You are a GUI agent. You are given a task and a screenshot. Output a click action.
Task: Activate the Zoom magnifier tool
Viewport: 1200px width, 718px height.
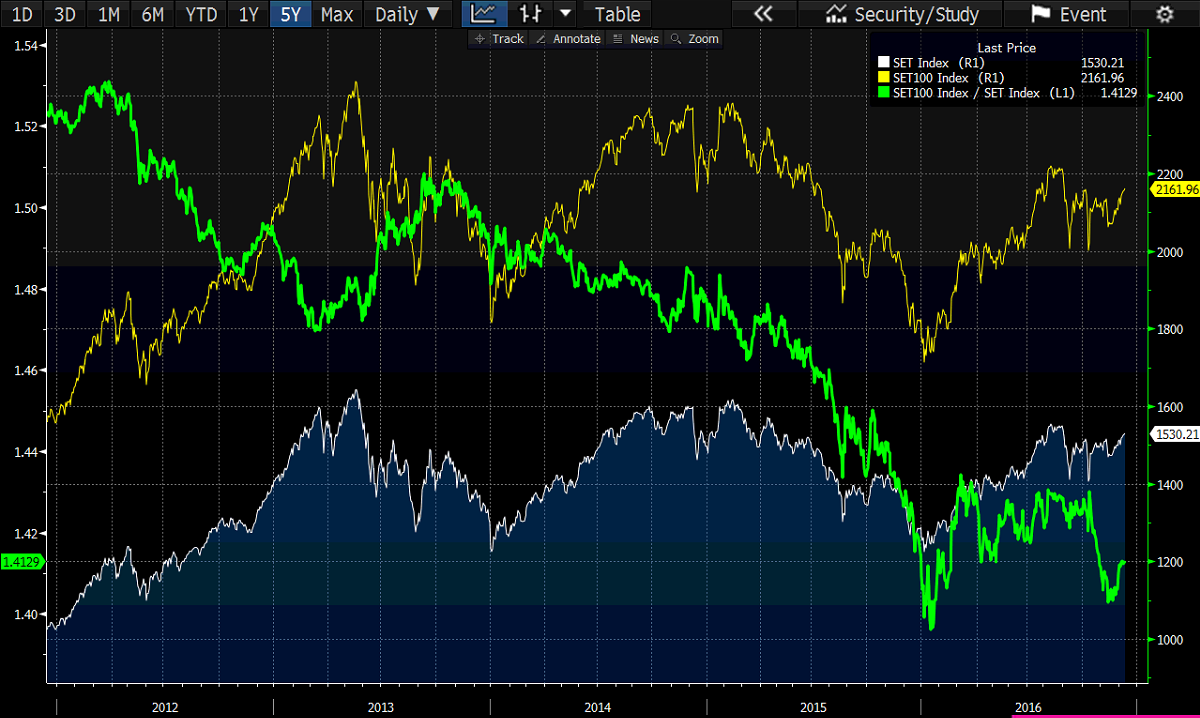click(694, 38)
